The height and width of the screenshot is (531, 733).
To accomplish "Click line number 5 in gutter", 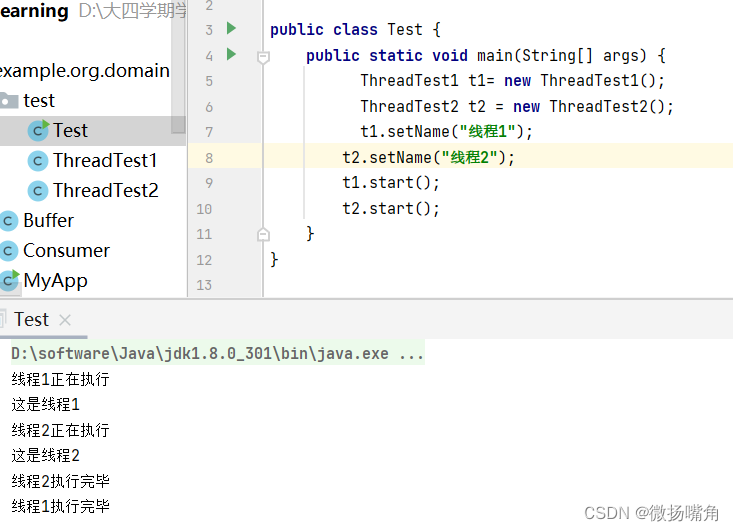I will click(x=208, y=81).
